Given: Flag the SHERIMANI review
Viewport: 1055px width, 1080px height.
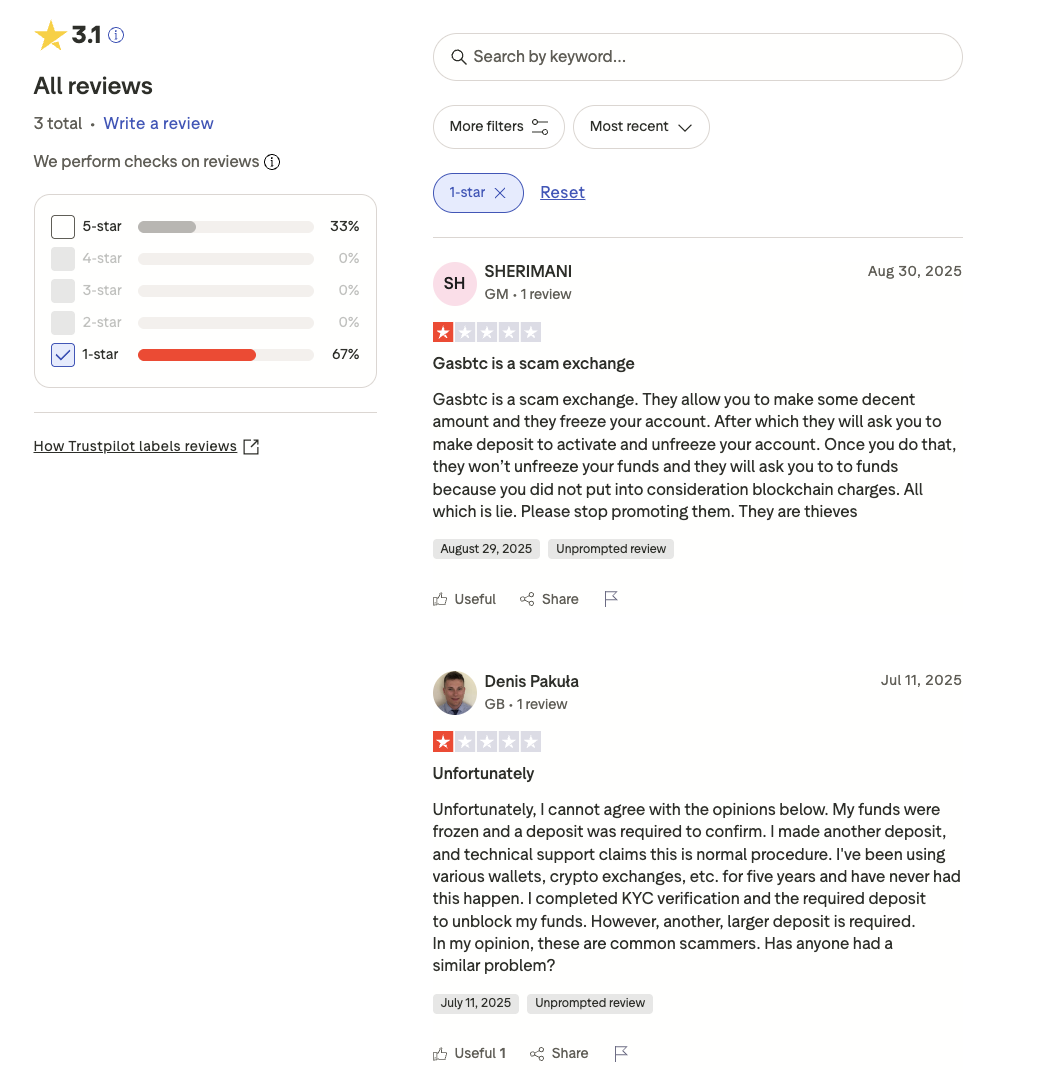Looking at the screenshot, I should coord(611,599).
